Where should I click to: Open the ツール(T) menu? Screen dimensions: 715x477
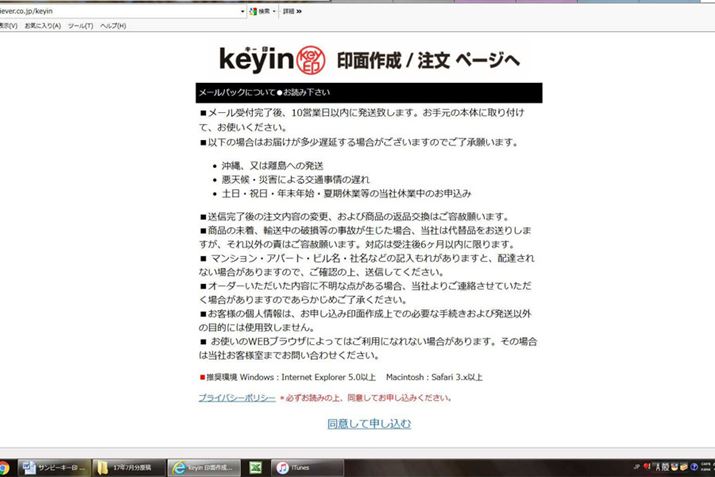81,26
